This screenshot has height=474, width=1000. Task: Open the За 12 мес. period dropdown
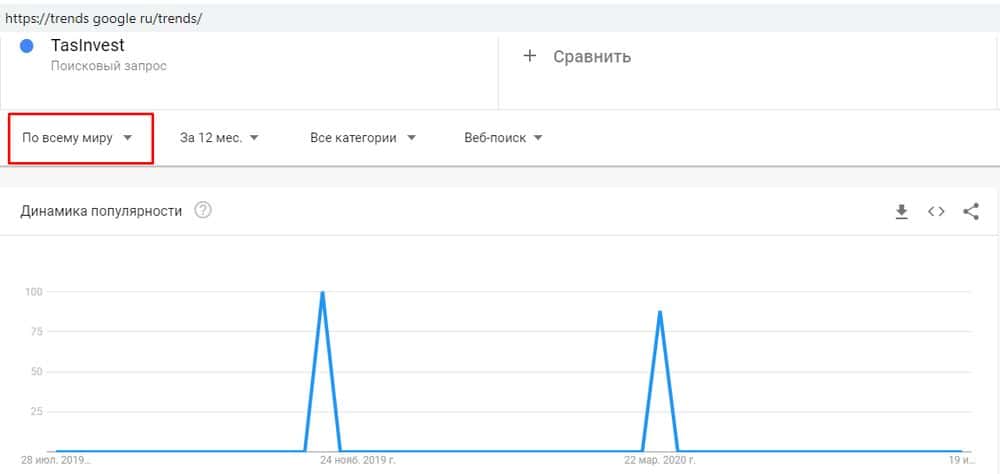(x=219, y=138)
